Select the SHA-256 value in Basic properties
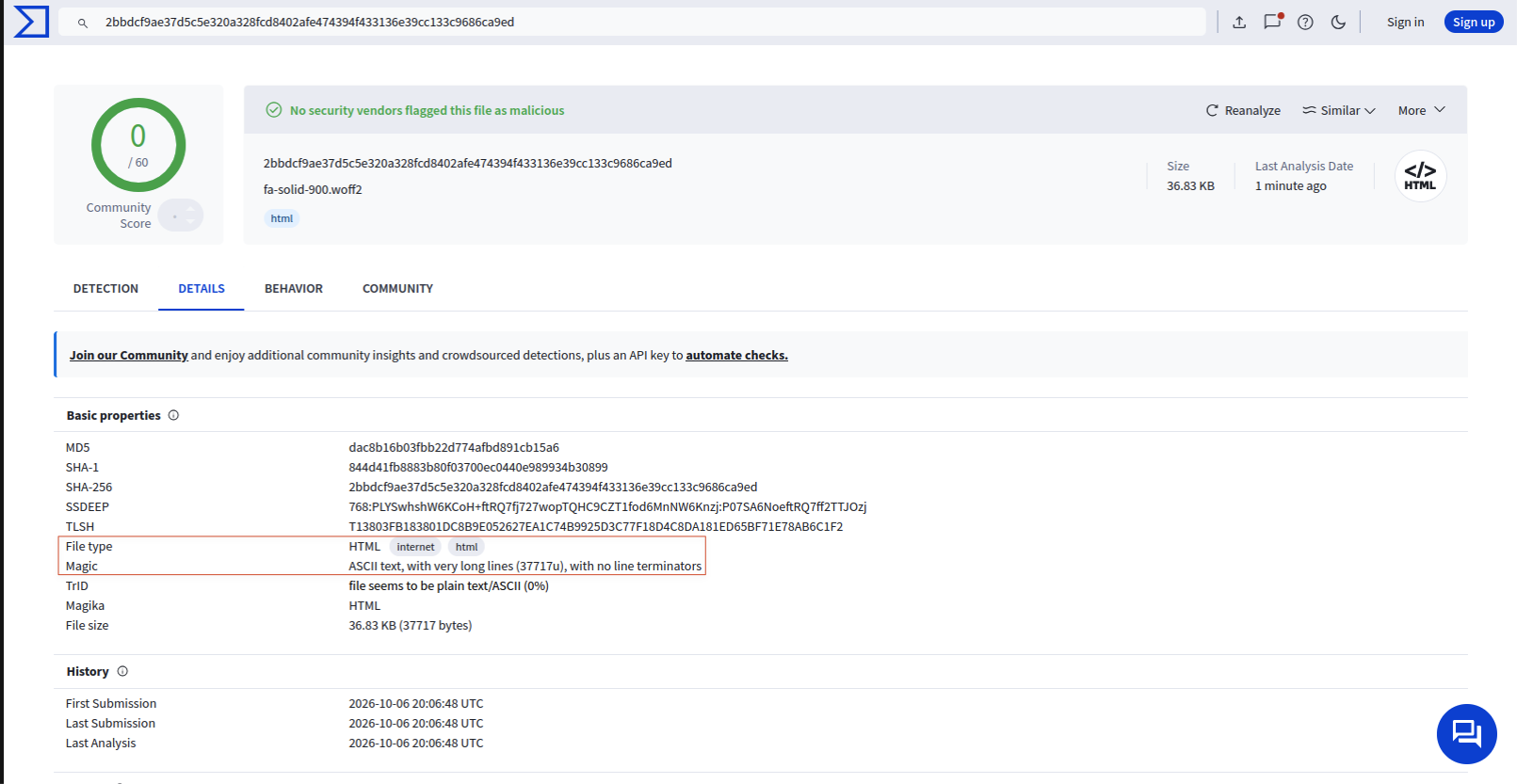Viewport: 1517px width, 784px height. (553, 487)
